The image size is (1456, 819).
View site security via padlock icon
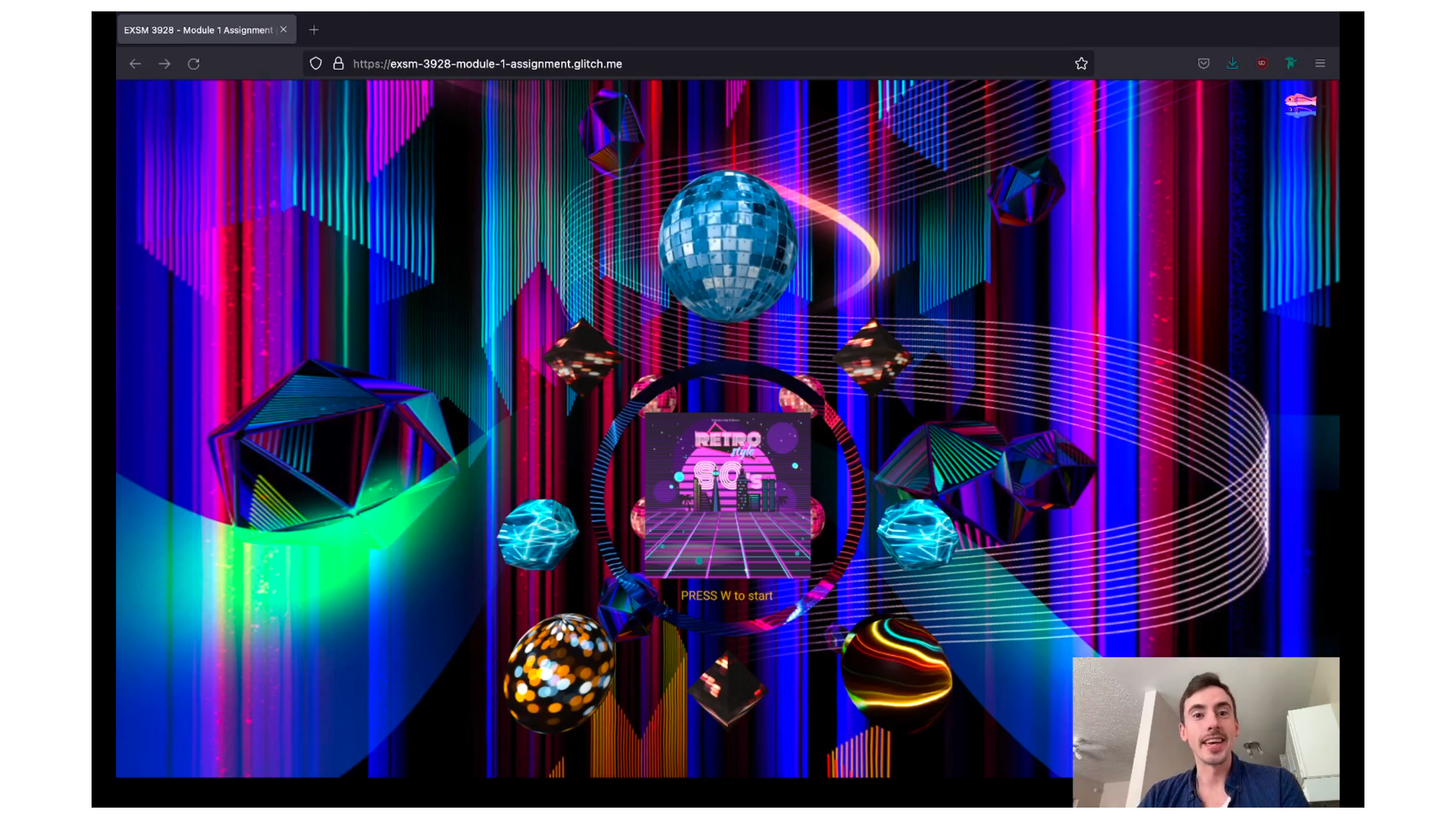click(338, 63)
